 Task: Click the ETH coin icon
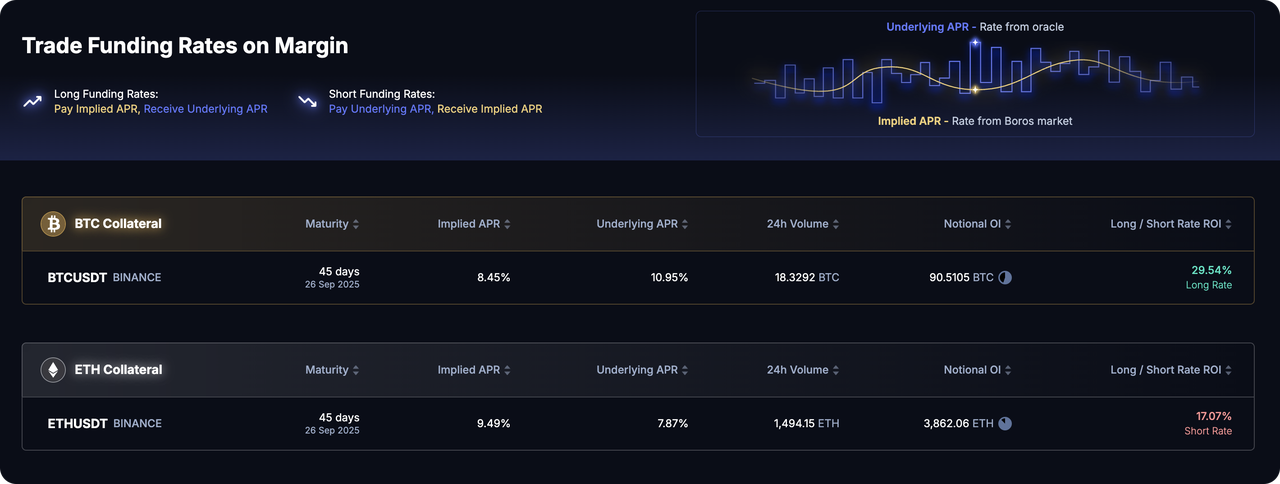coord(53,370)
